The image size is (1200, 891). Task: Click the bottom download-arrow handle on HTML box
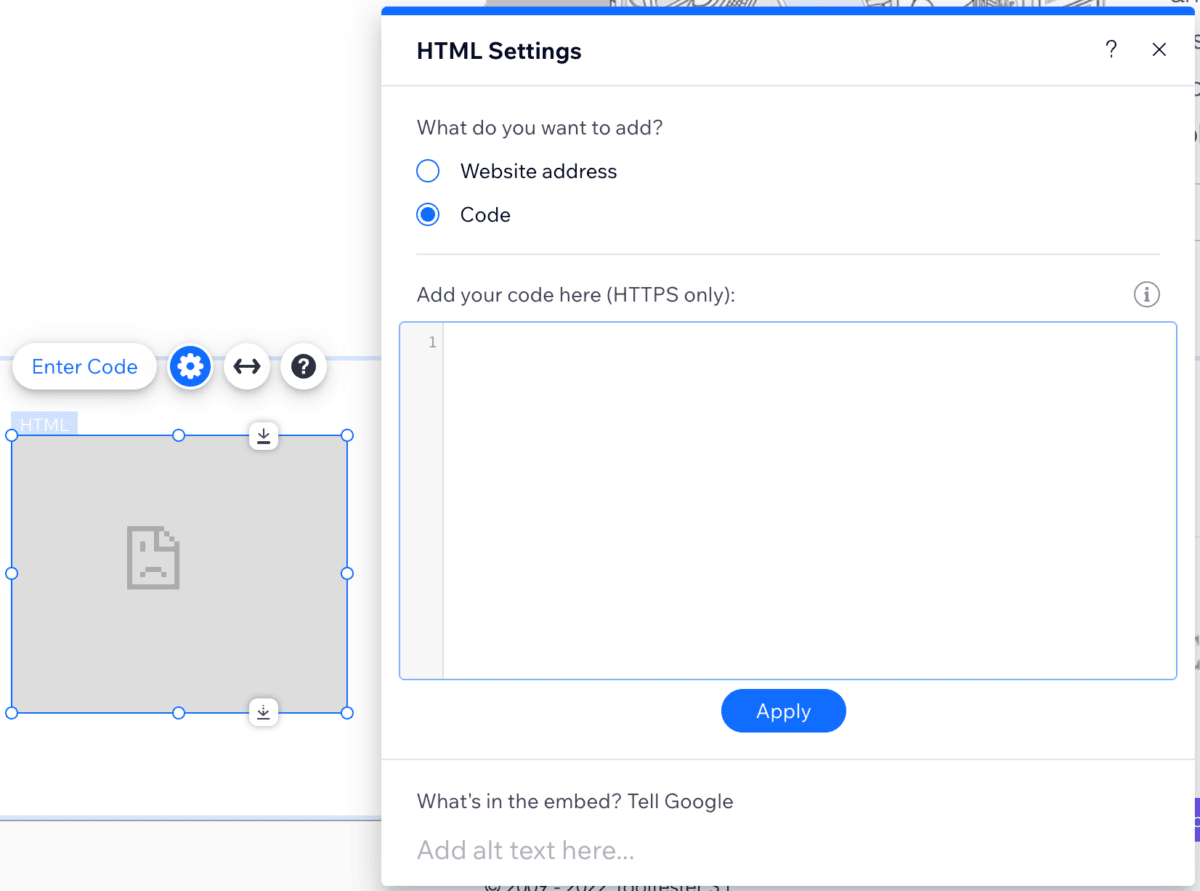click(x=263, y=712)
